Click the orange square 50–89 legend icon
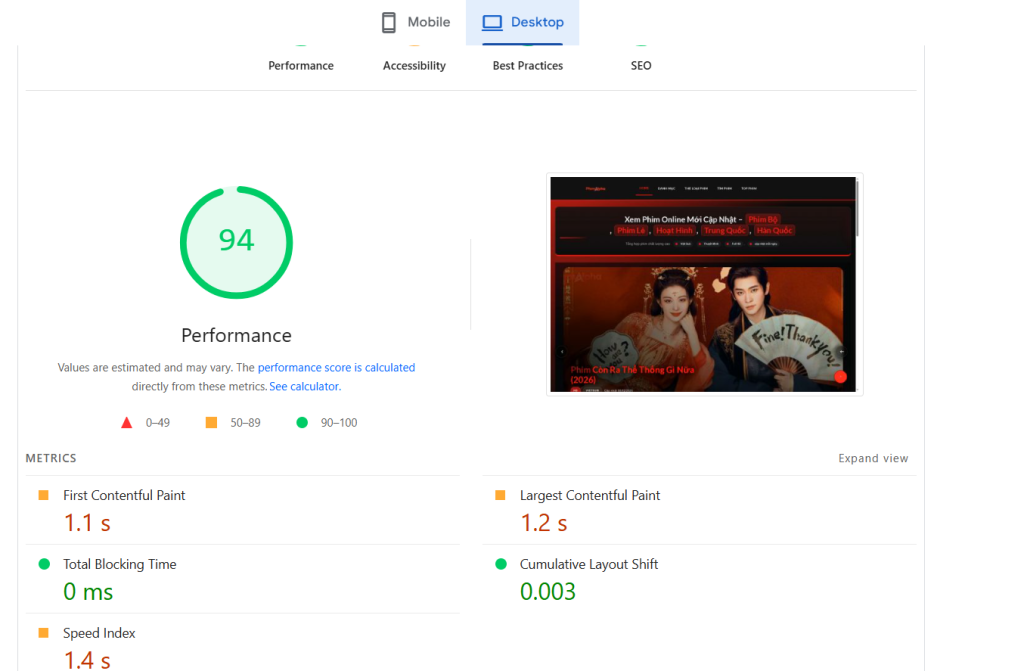1024x671 pixels. [211, 423]
